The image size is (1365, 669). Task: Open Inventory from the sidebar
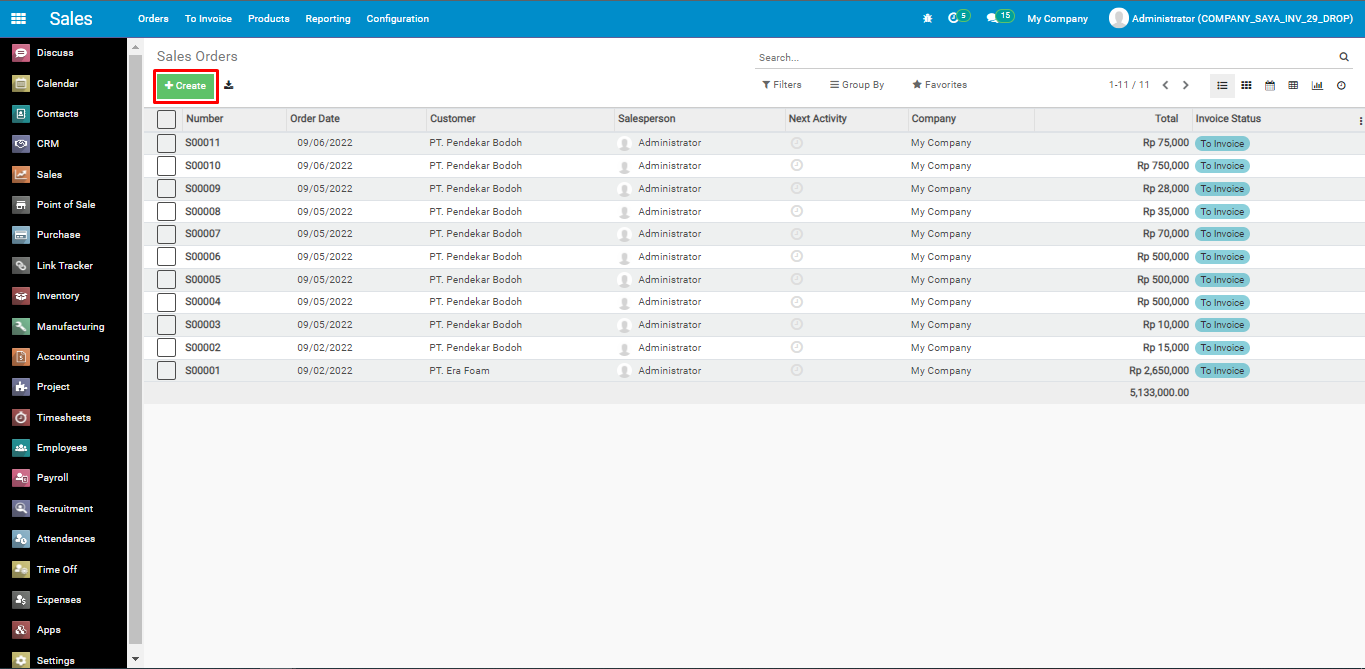pos(57,296)
